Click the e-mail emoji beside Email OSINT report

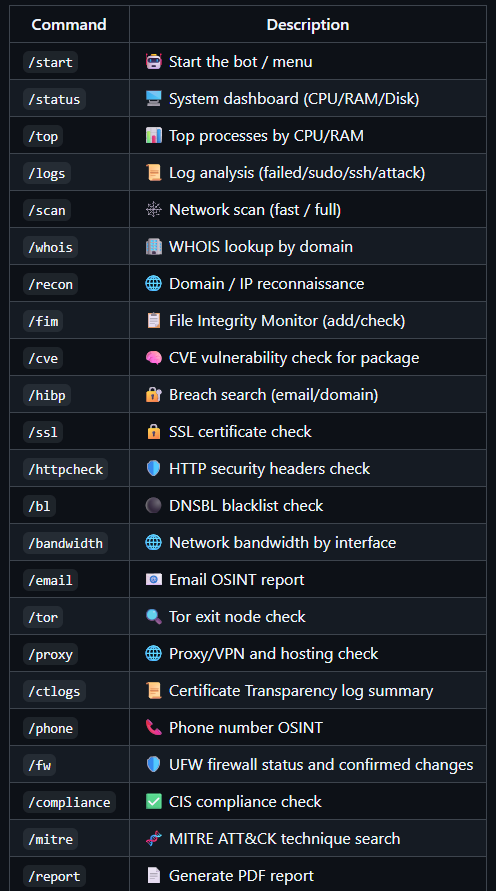(x=153, y=580)
